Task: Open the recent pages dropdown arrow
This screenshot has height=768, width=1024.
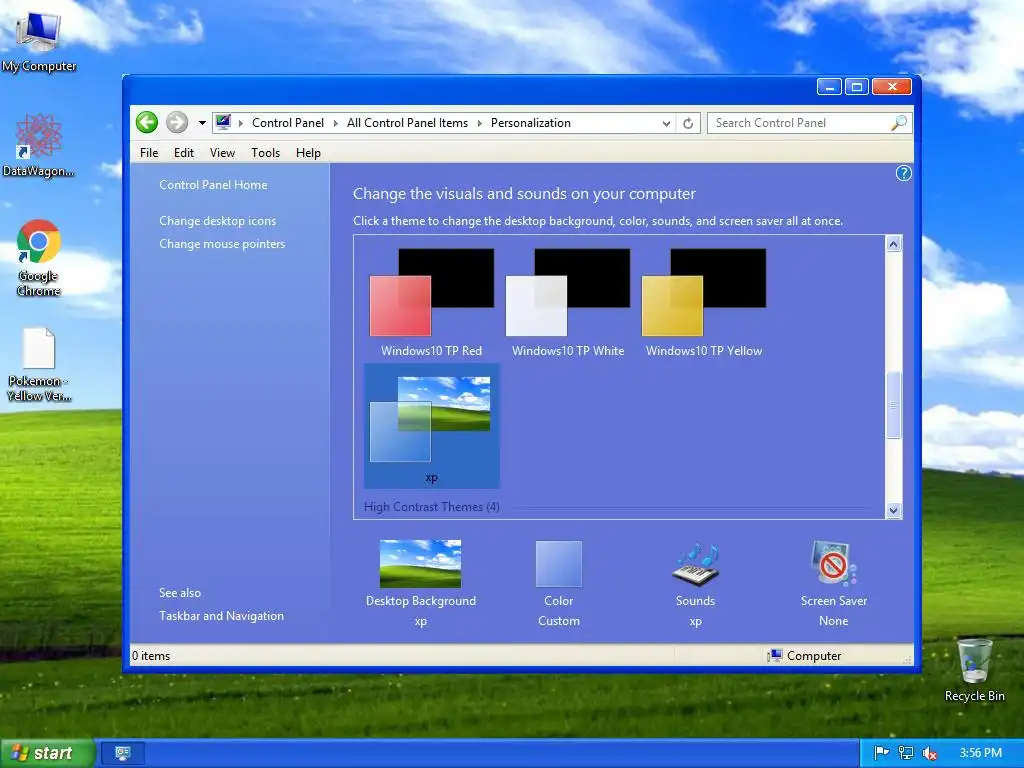Action: 202,123
